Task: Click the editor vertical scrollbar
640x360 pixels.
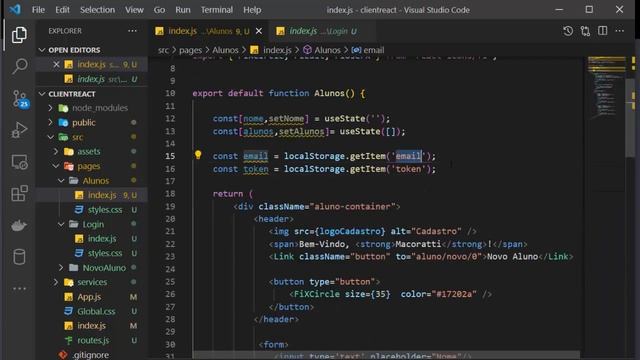Action: (631, 118)
